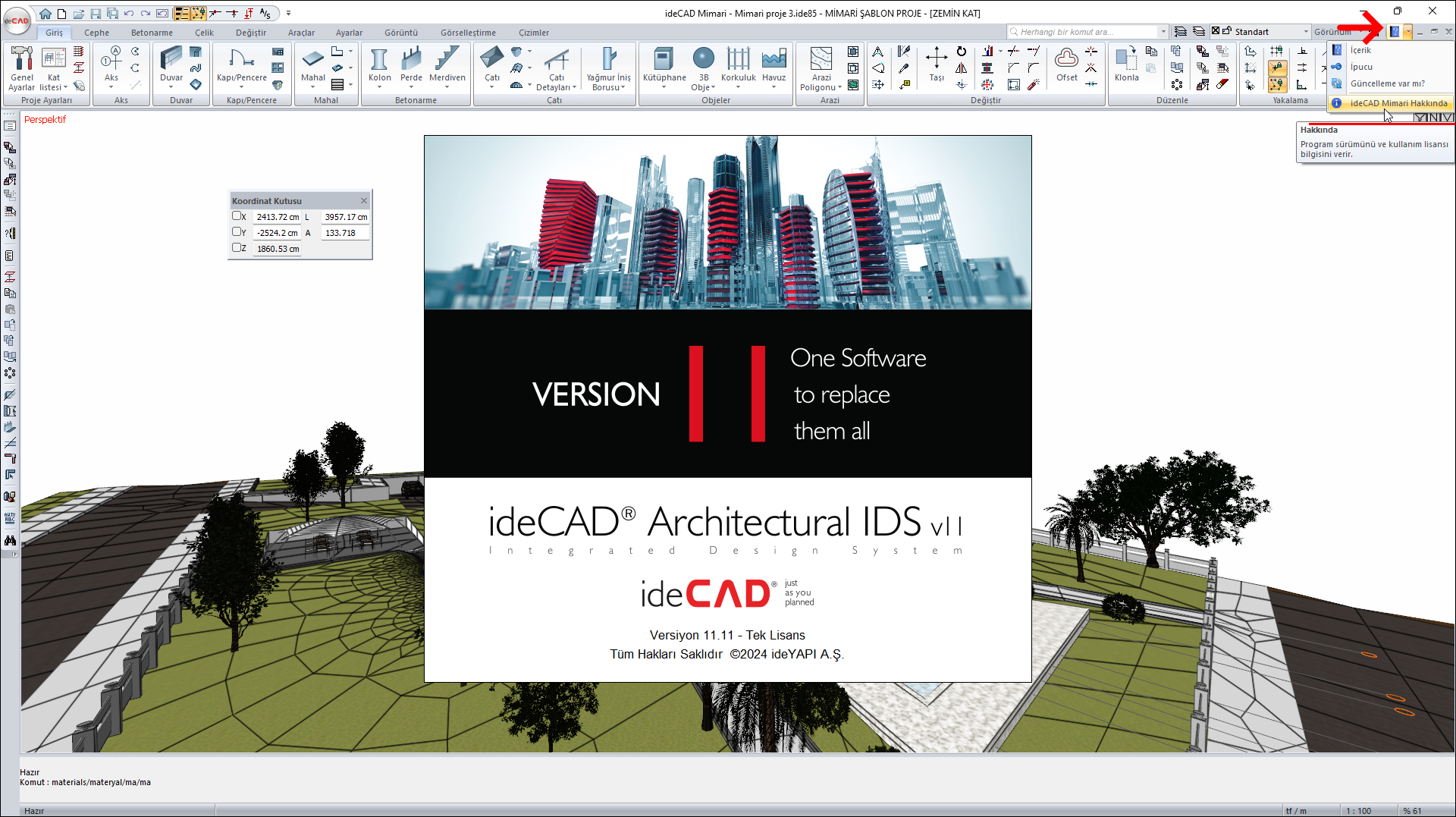Viewport: 1456px width, 817px height.
Task: Open the Kütüphane library
Action: tap(664, 64)
